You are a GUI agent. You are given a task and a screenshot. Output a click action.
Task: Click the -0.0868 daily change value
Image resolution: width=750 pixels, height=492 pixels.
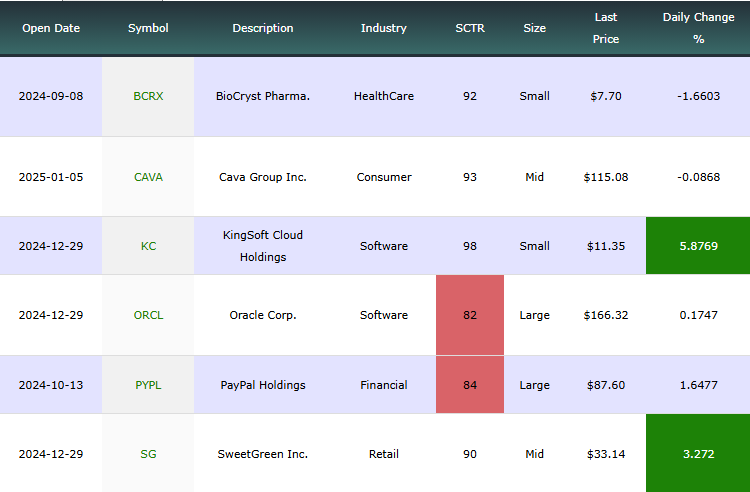698,177
